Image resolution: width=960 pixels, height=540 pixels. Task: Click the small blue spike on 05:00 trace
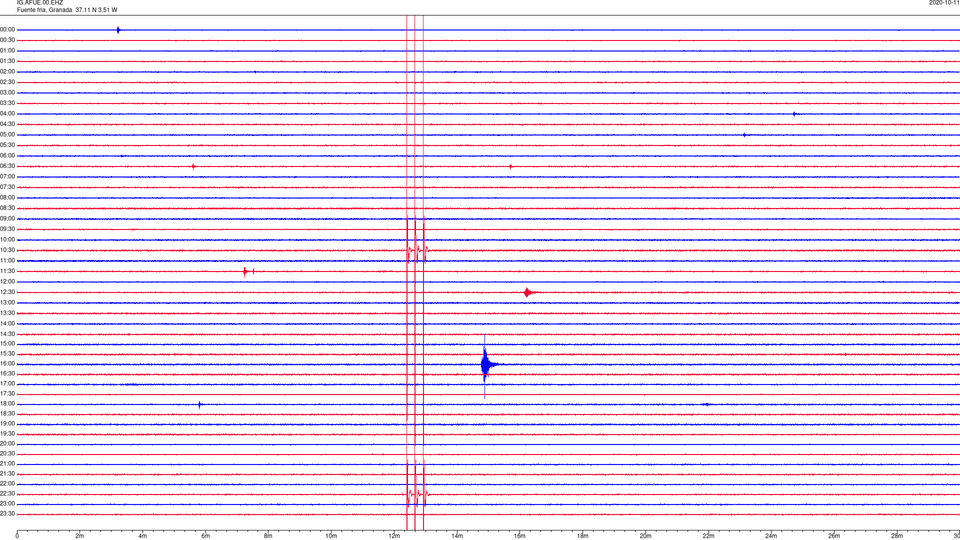pyautogui.click(x=744, y=135)
